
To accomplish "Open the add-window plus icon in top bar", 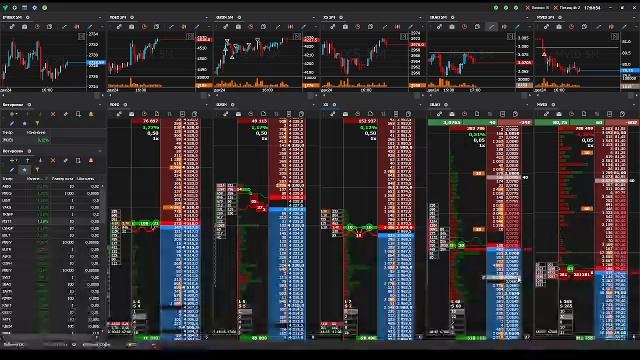I will [15, 8].
